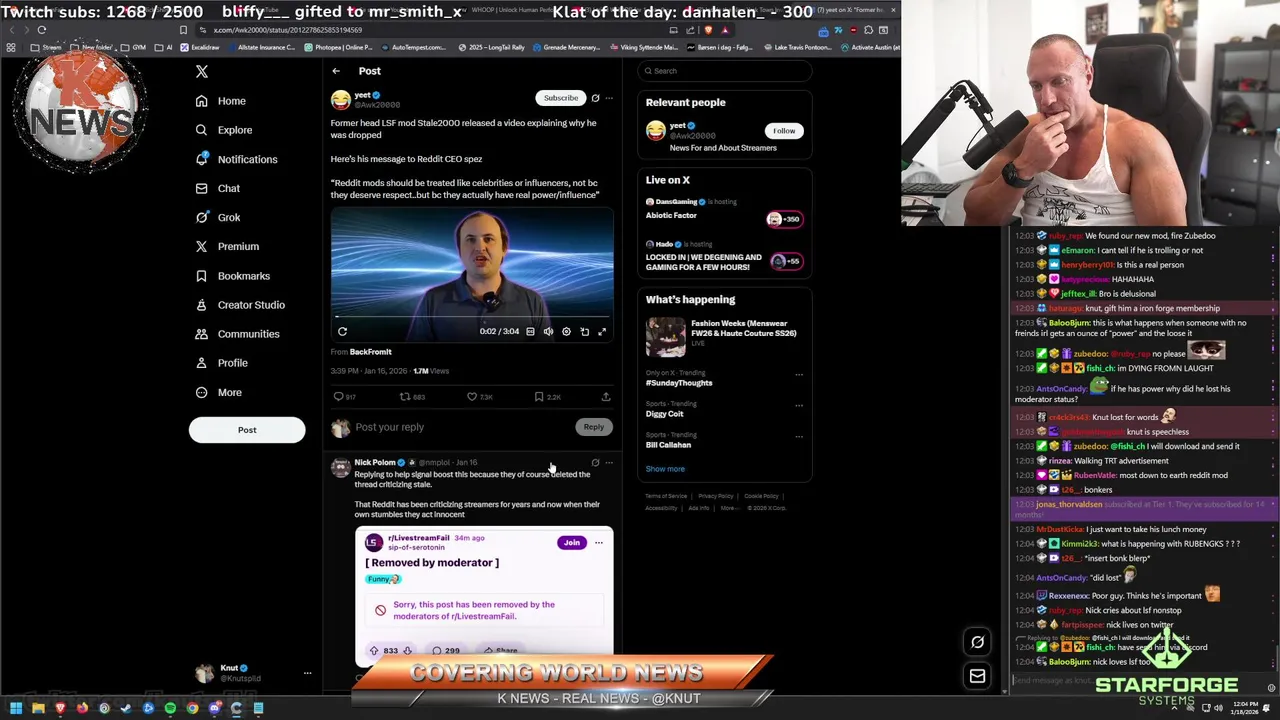Open the Reddit card three-dot menu
Viewport: 1280px width, 720px height.
(598, 543)
